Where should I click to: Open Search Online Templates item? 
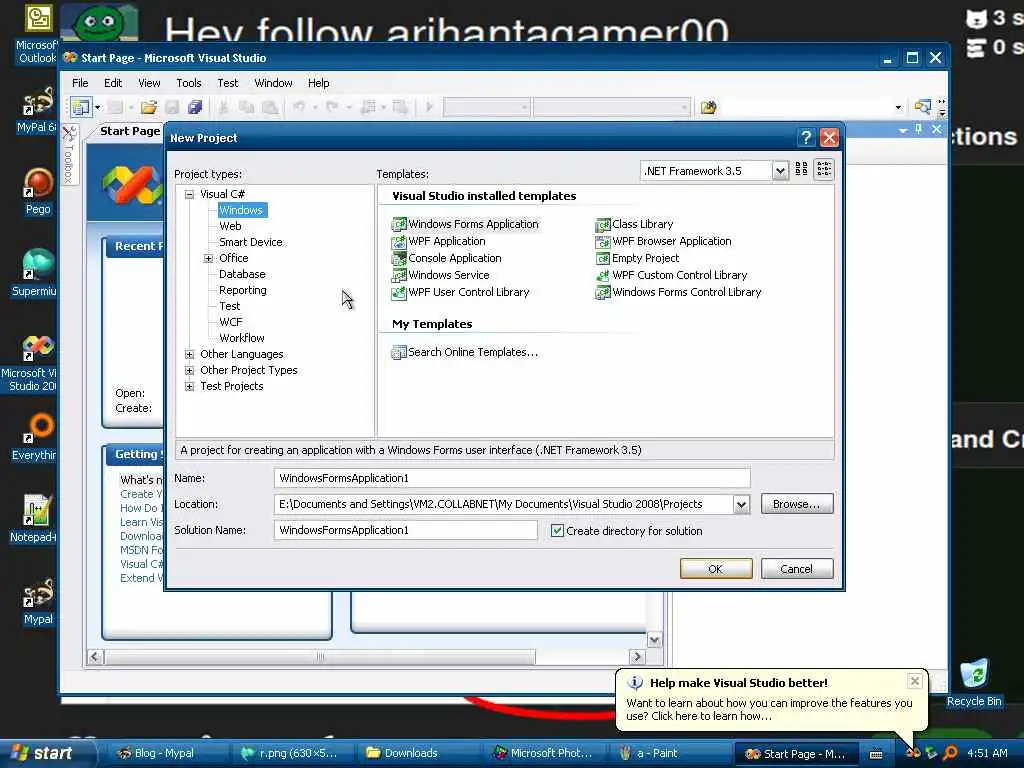pos(464,352)
